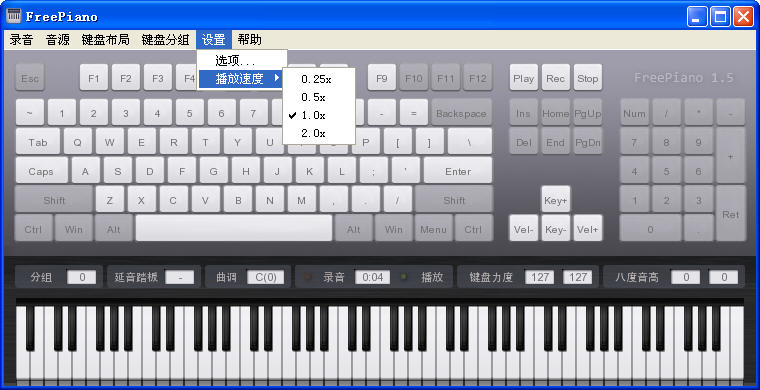This screenshot has height=390, width=760.
Task: Click the 分组 value field
Action: (x=81, y=277)
